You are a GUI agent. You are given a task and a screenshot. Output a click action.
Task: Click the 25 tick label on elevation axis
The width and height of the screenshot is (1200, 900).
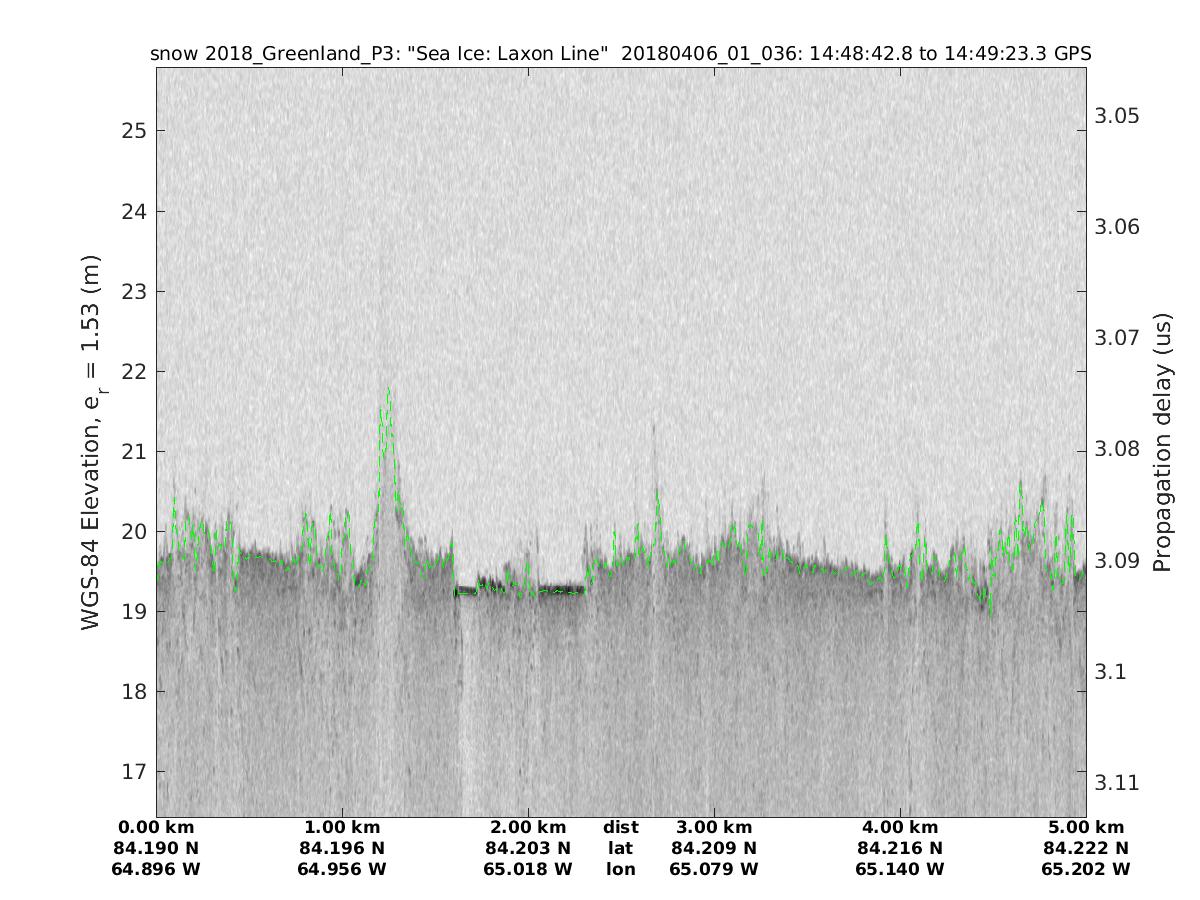pos(134,131)
